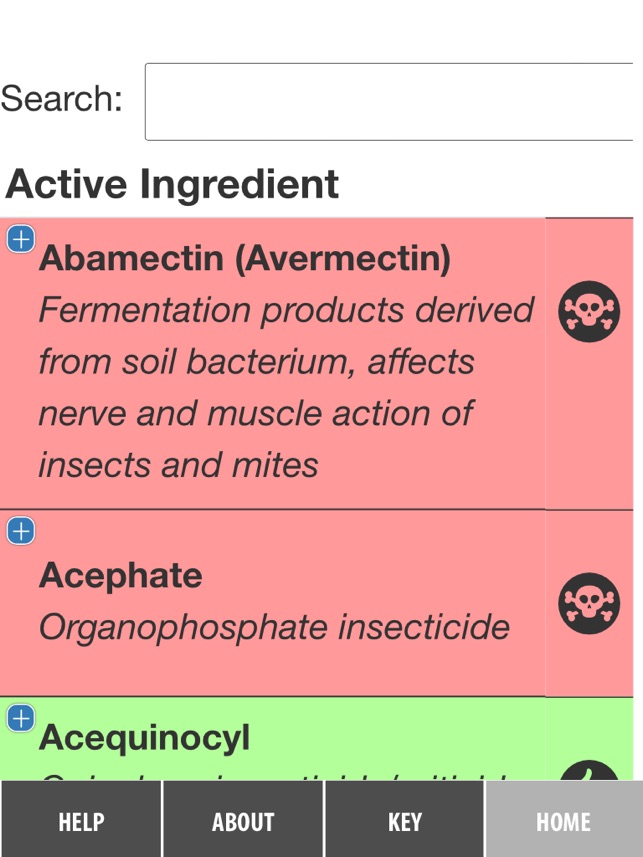Screen dimensions: 643x857
Task: Expand details for Abamectin (Avermectin)
Action: click(20, 239)
